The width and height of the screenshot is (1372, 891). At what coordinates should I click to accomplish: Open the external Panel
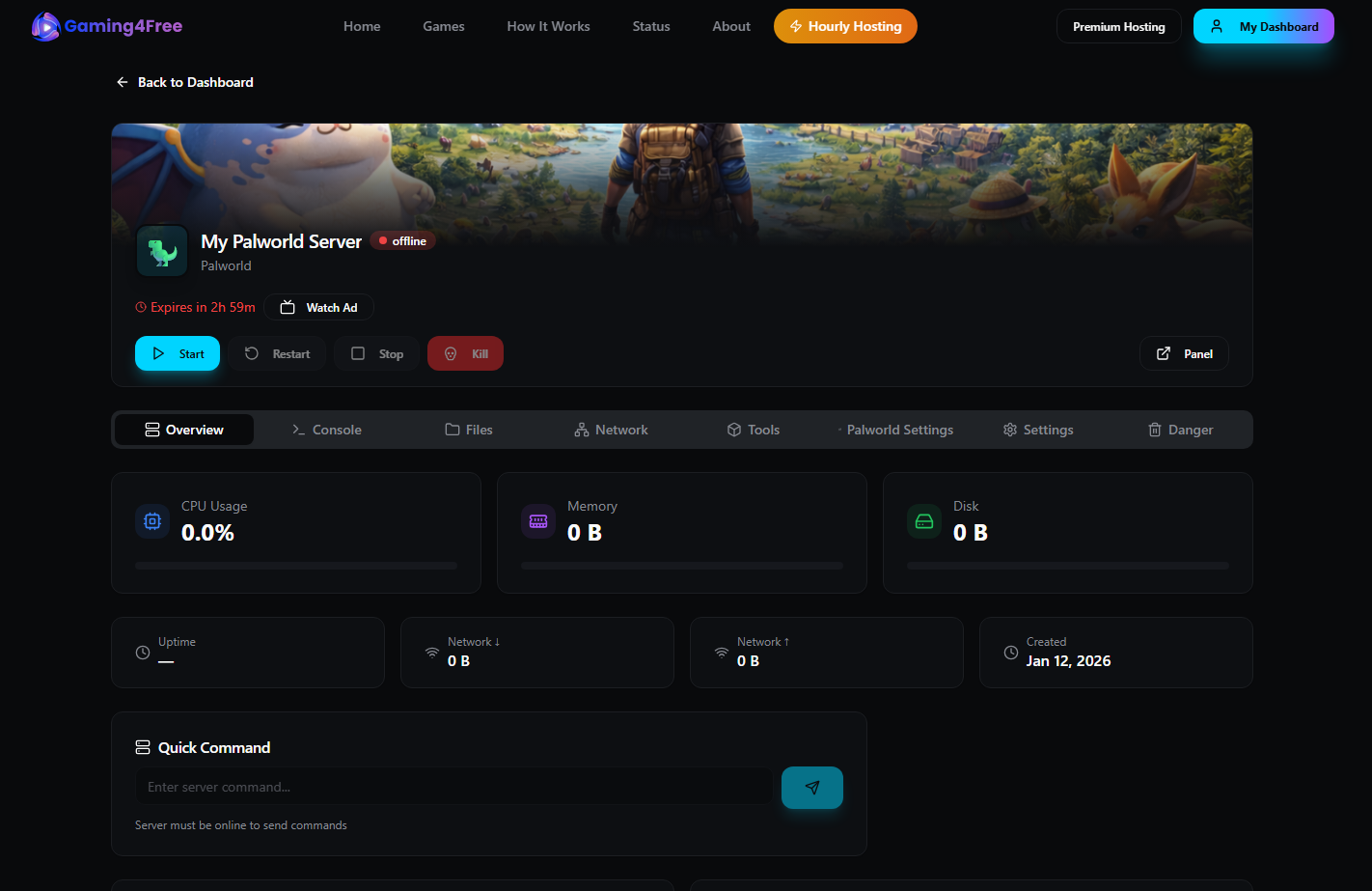(x=1184, y=354)
